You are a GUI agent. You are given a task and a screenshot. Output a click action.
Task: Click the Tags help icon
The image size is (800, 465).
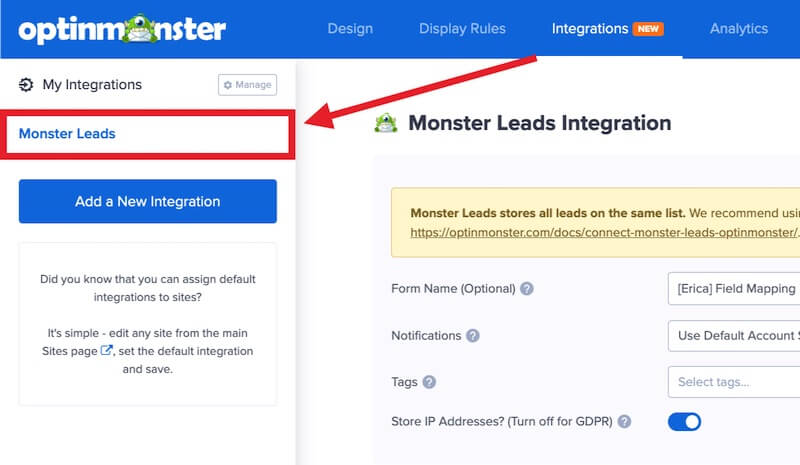pos(430,382)
